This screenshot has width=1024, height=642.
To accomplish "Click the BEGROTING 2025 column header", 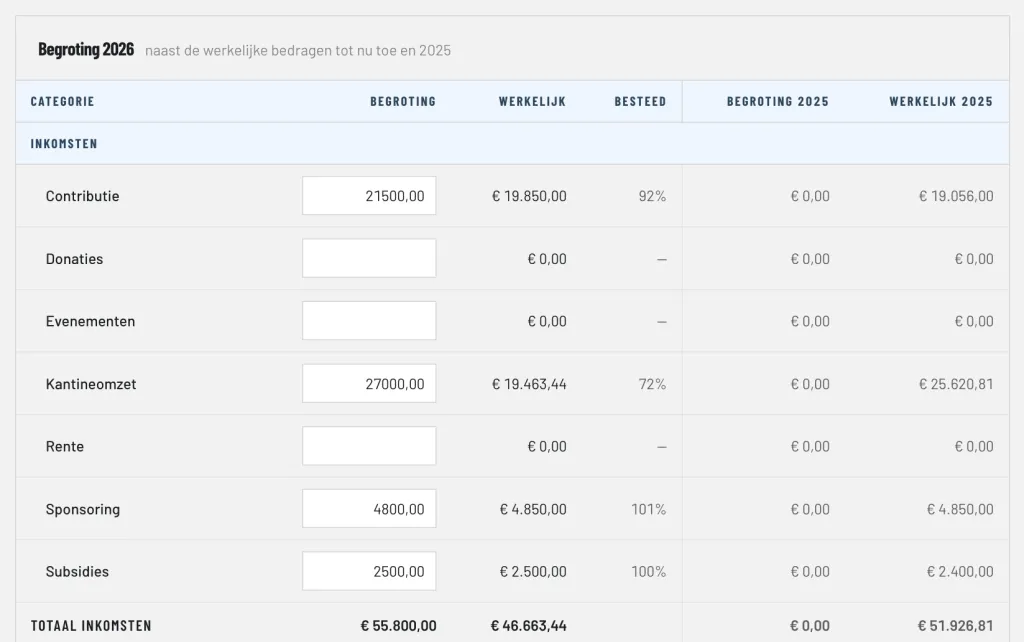I will tap(778, 101).
